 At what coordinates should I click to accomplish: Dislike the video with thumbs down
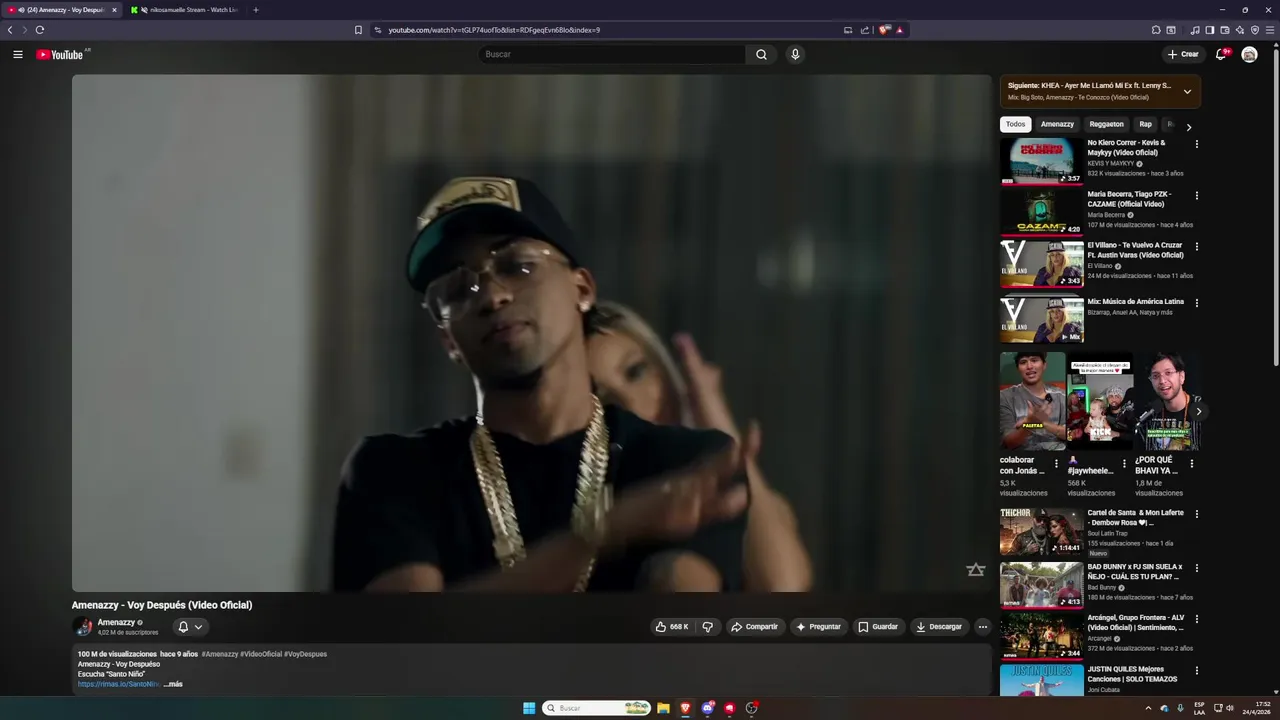coord(708,627)
